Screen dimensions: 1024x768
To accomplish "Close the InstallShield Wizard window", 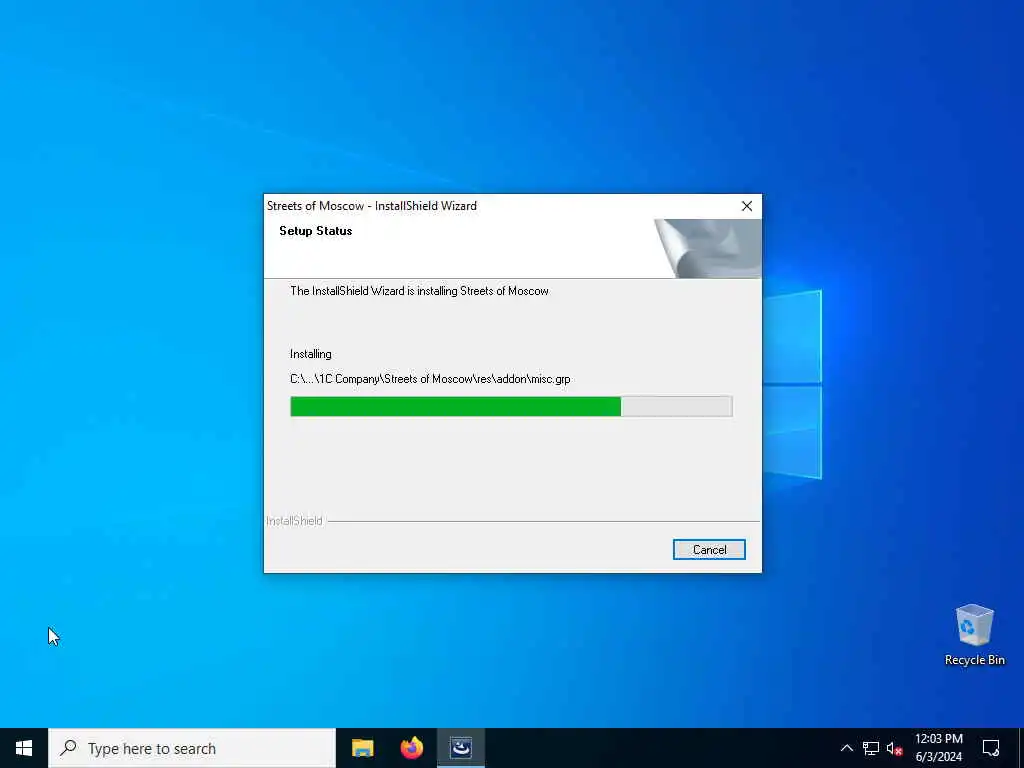I will [746, 206].
